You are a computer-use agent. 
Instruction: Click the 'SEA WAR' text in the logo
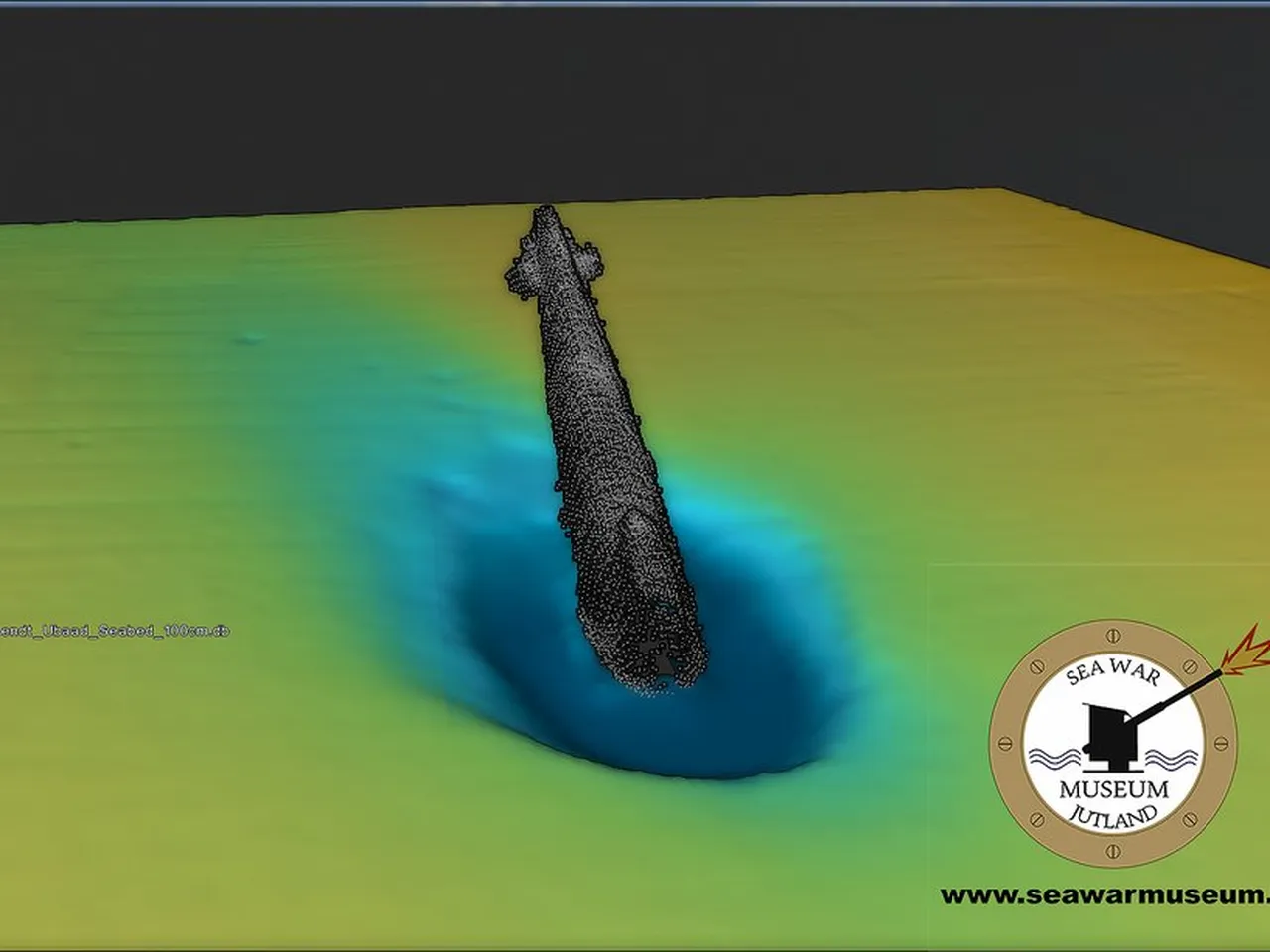pos(1112,671)
